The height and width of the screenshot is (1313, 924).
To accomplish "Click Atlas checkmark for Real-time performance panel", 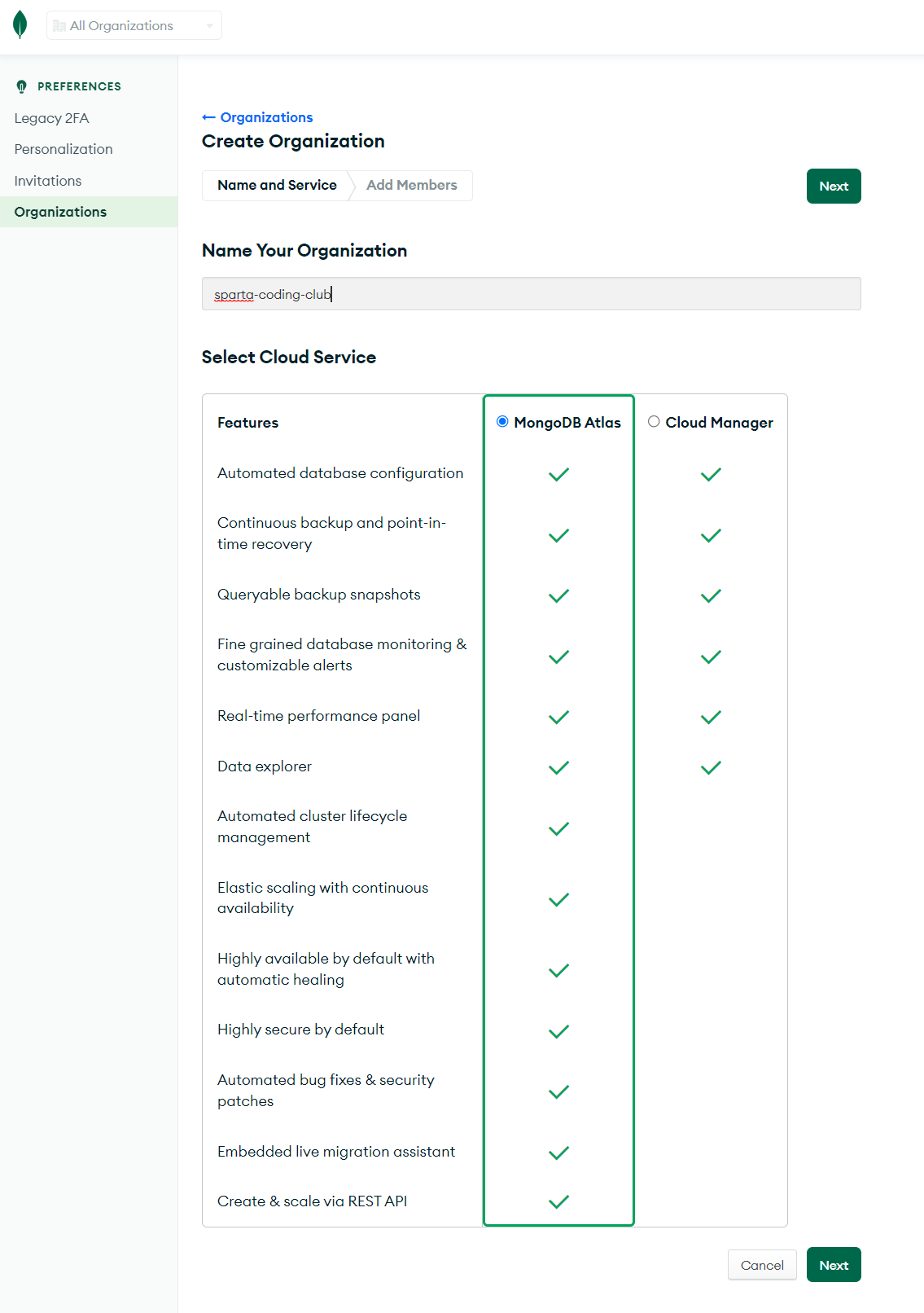I will point(558,717).
